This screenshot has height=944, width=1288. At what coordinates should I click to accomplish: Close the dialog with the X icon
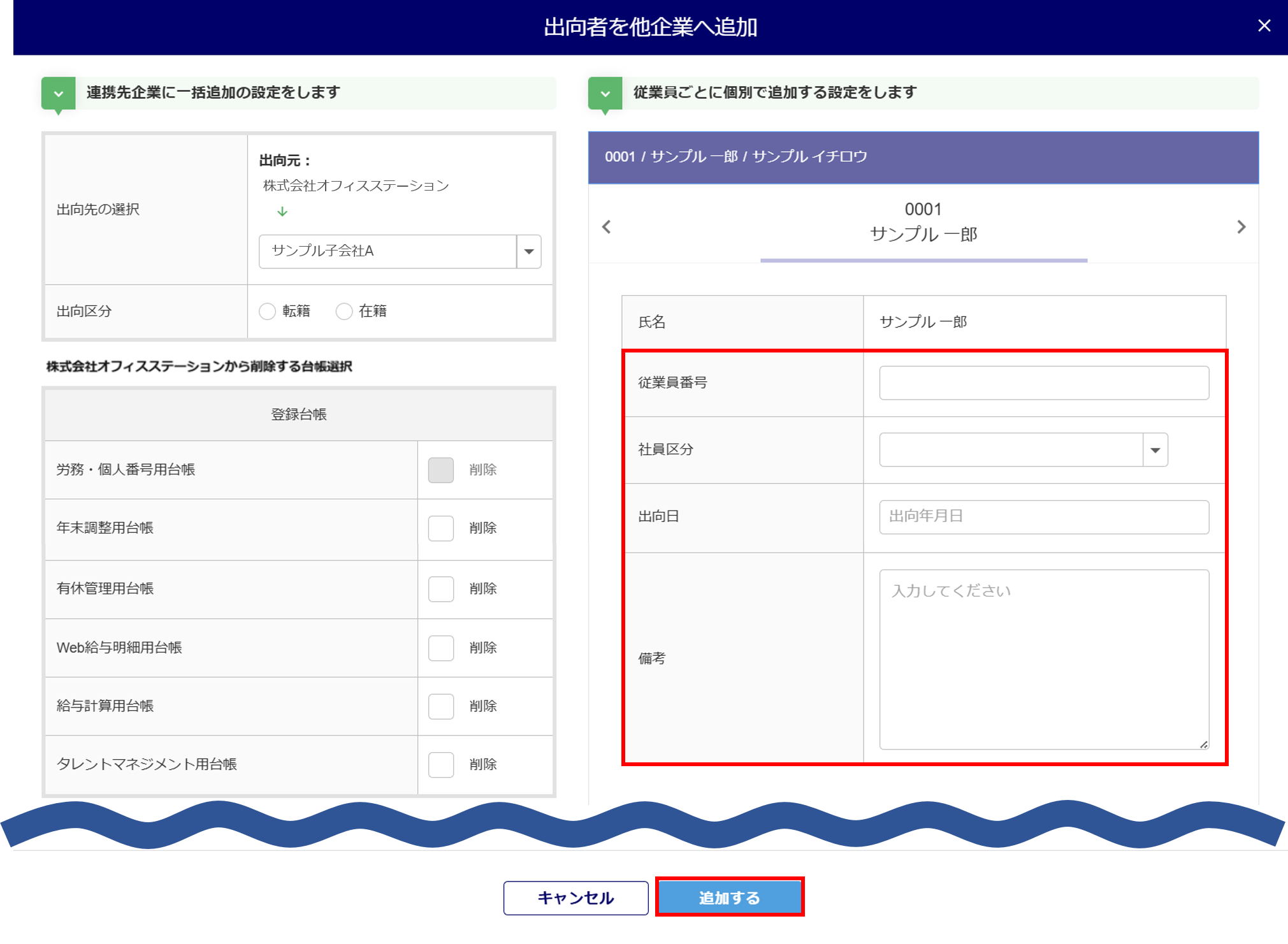click(x=1264, y=25)
